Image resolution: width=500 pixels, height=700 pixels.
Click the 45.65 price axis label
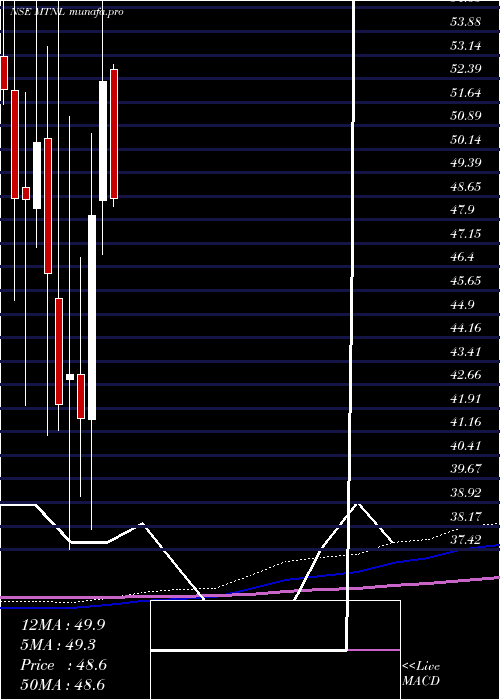point(466,280)
